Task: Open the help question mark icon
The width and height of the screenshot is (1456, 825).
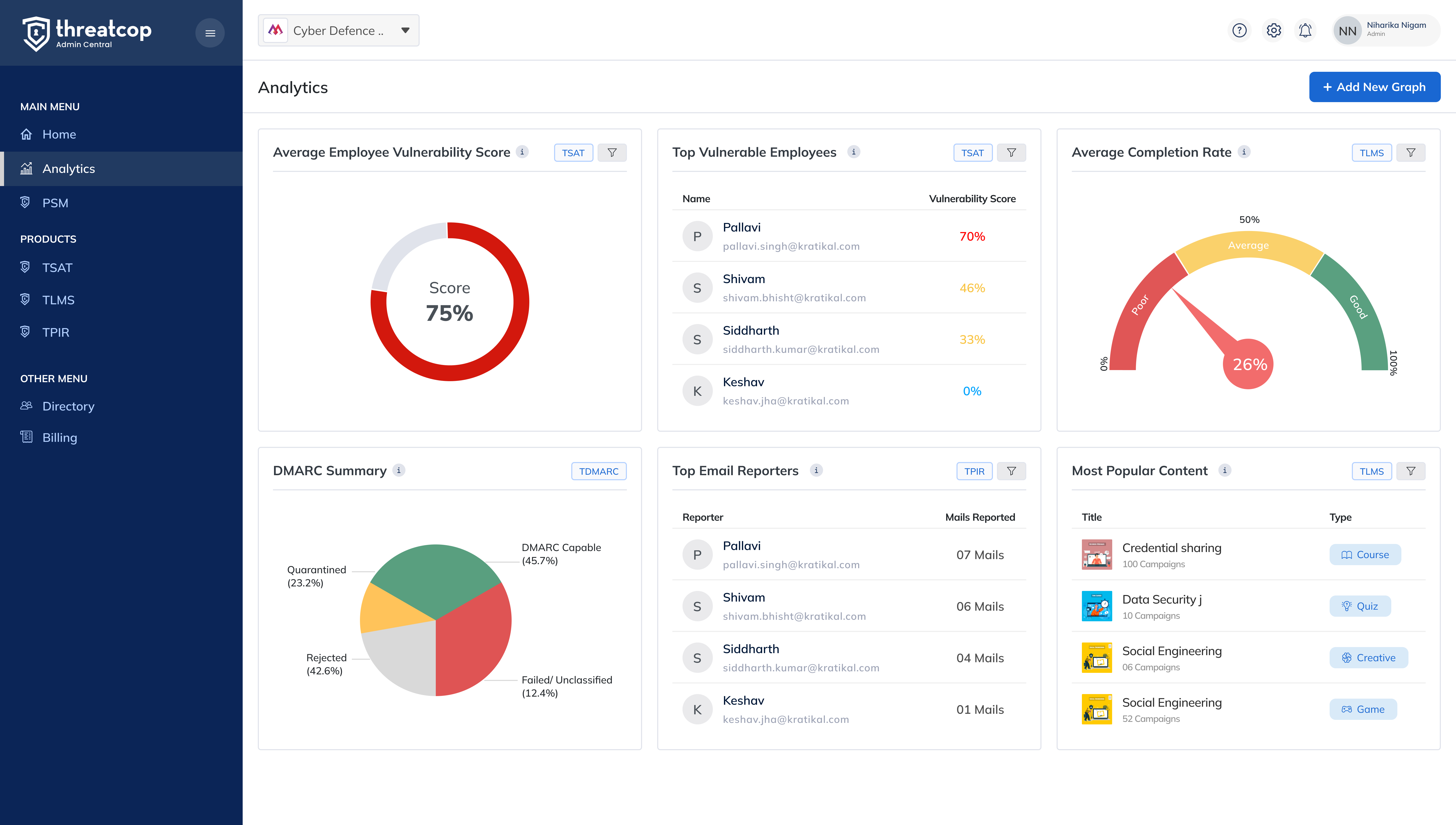Action: coord(1239,31)
